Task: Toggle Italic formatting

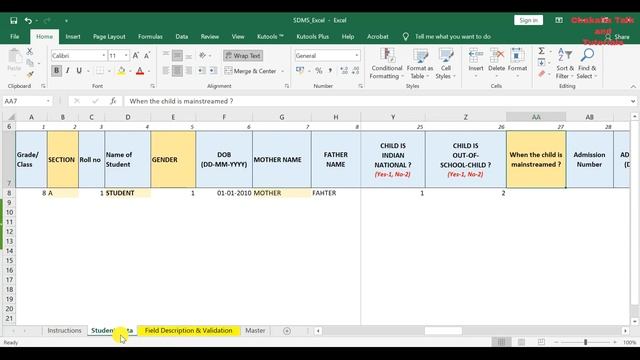Action: [x=68, y=71]
